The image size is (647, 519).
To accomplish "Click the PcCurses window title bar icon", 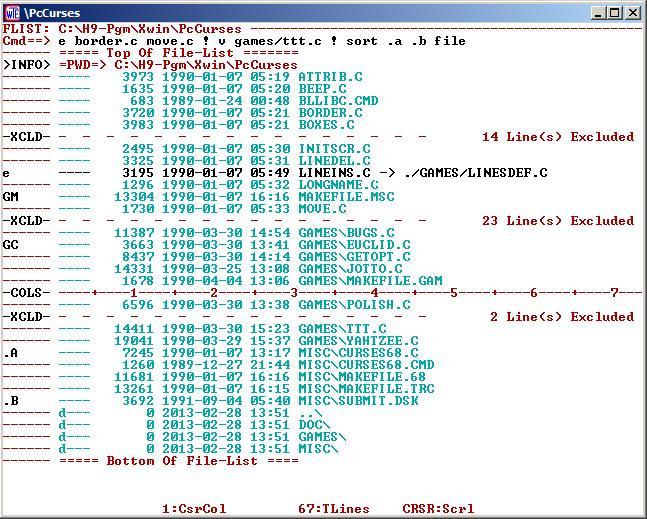I will coord(12,12).
